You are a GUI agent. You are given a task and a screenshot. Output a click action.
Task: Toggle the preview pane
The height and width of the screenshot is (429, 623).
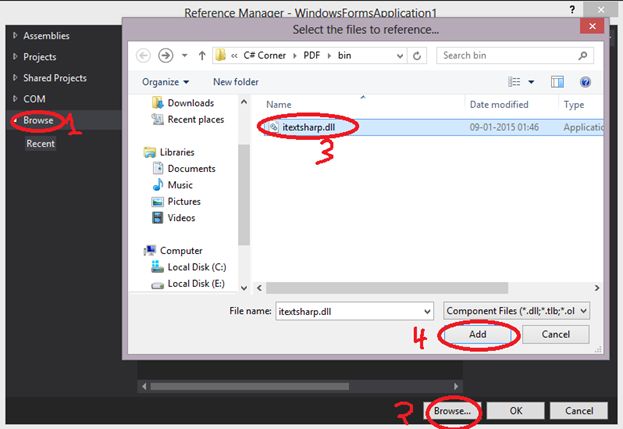(x=557, y=82)
